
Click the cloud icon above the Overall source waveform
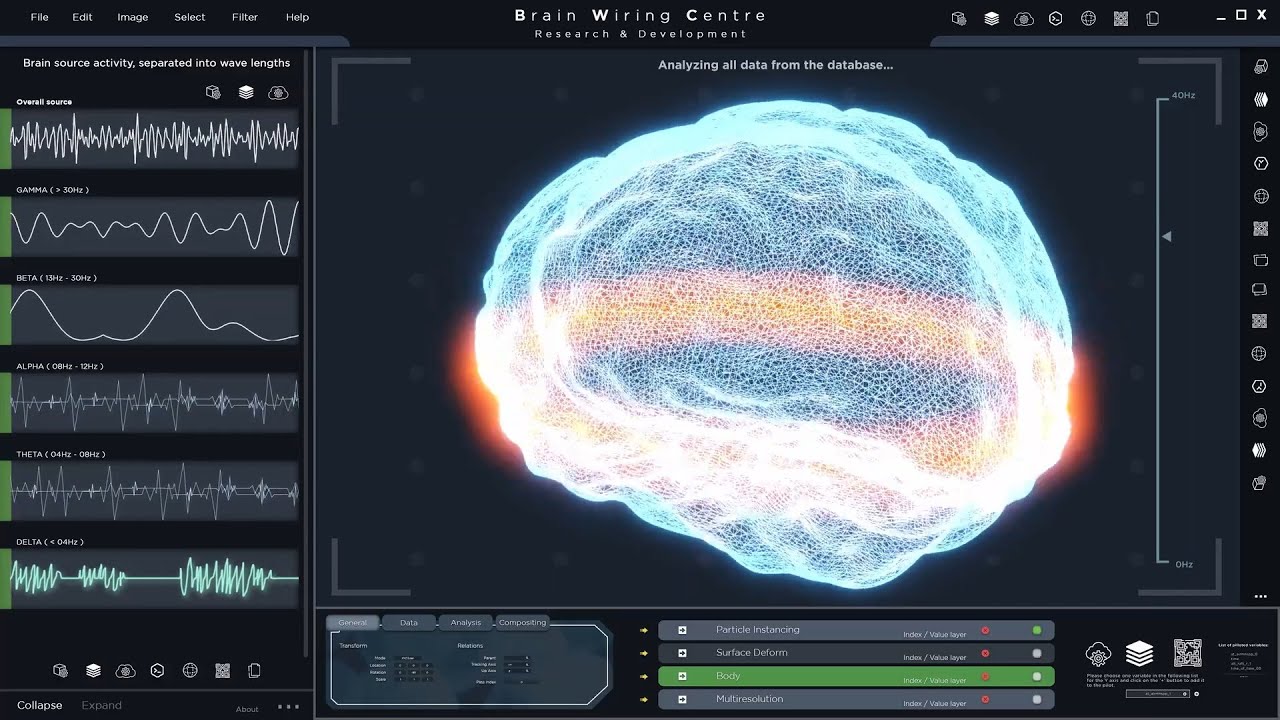point(278,92)
